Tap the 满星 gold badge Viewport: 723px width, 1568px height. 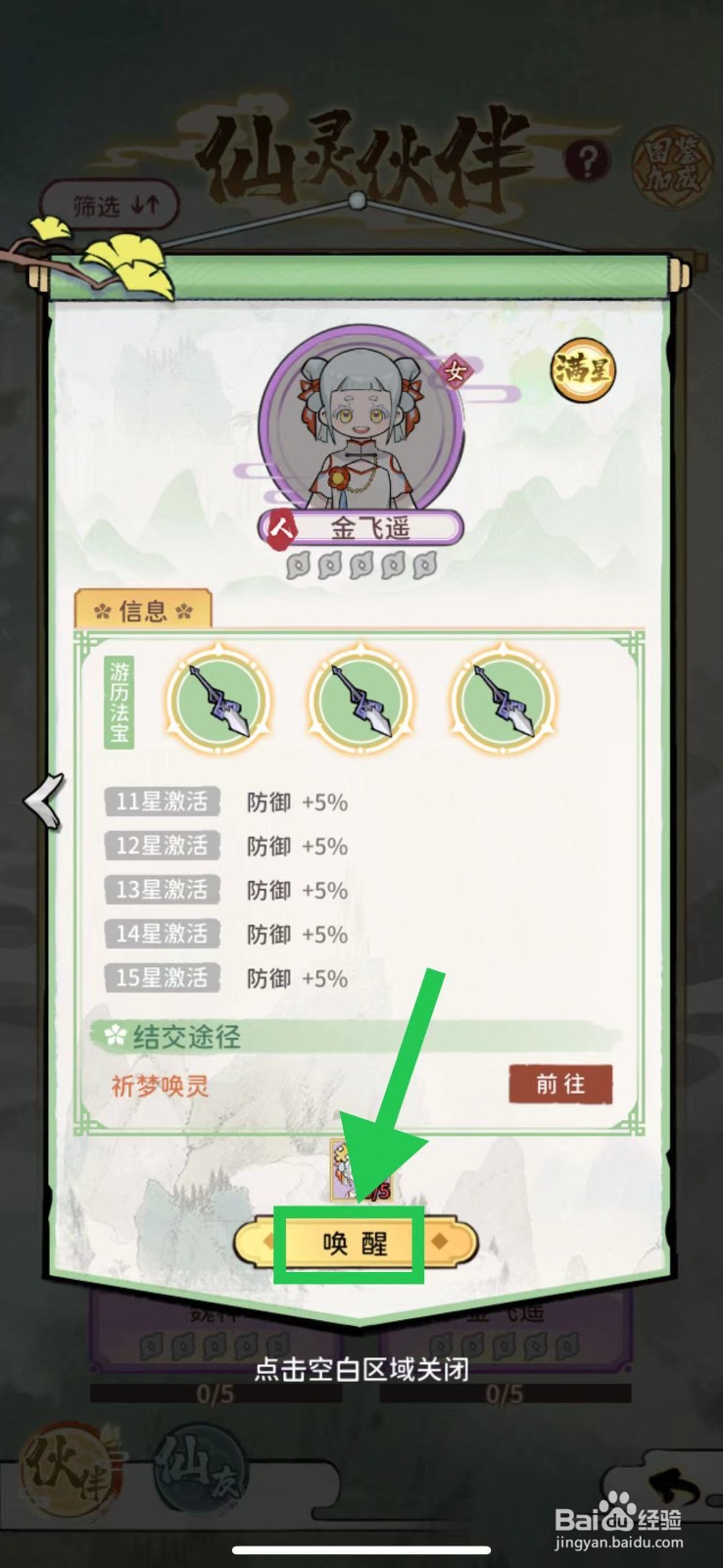coord(583,370)
